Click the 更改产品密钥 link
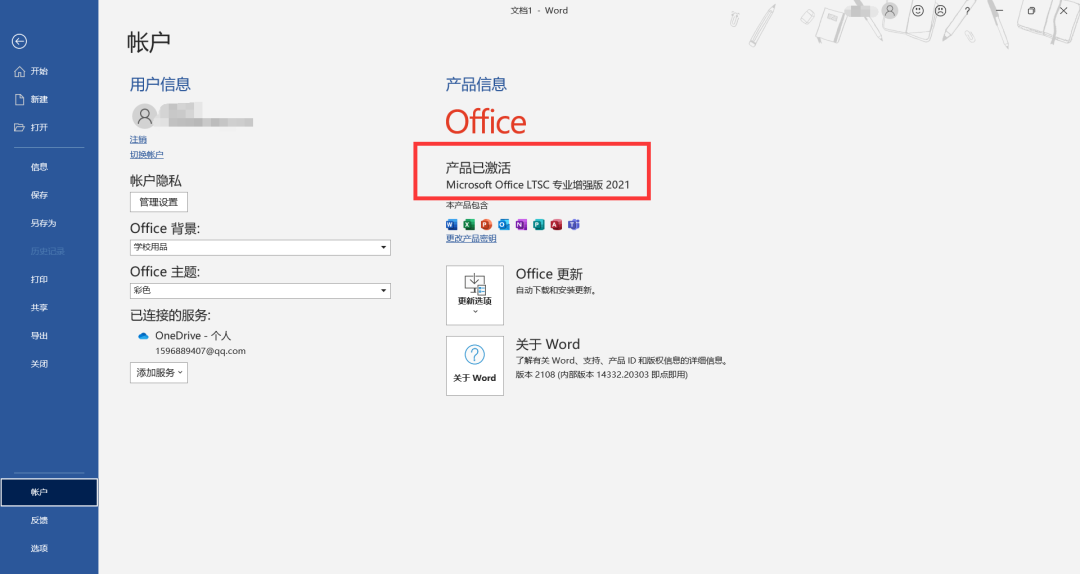The image size is (1080, 574). click(x=471, y=238)
